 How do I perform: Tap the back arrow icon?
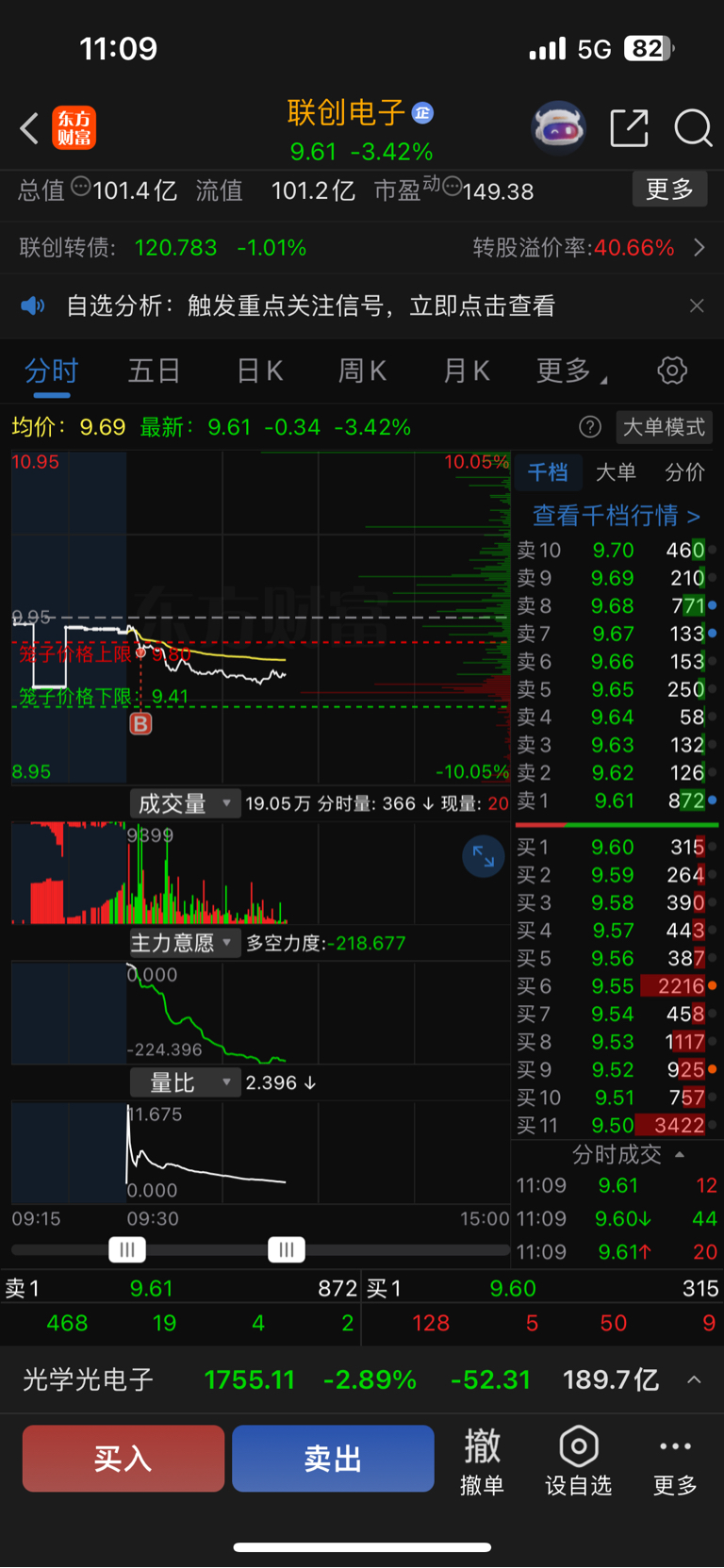(29, 128)
